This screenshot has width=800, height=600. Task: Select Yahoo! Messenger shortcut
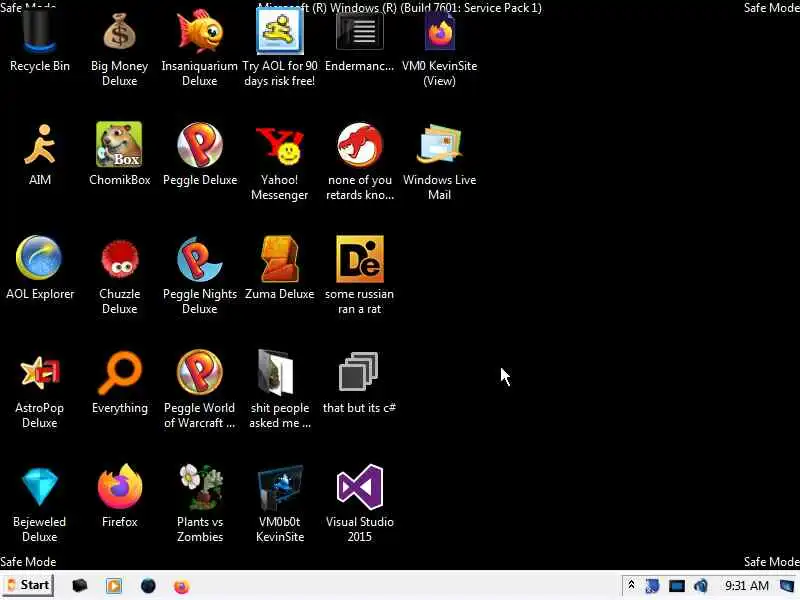point(280,145)
